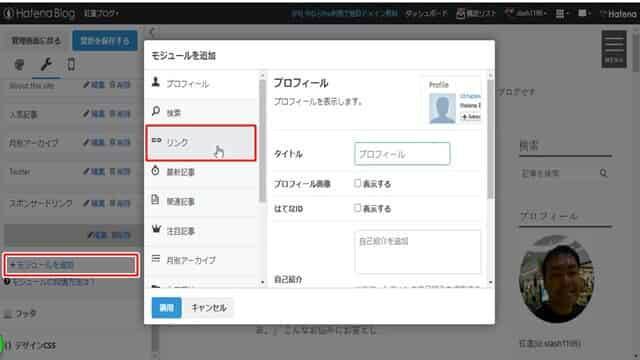The width and height of the screenshot is (640, 360).
Task: Open the design theme palette tab icon
Action: click(x=19, y=64)
